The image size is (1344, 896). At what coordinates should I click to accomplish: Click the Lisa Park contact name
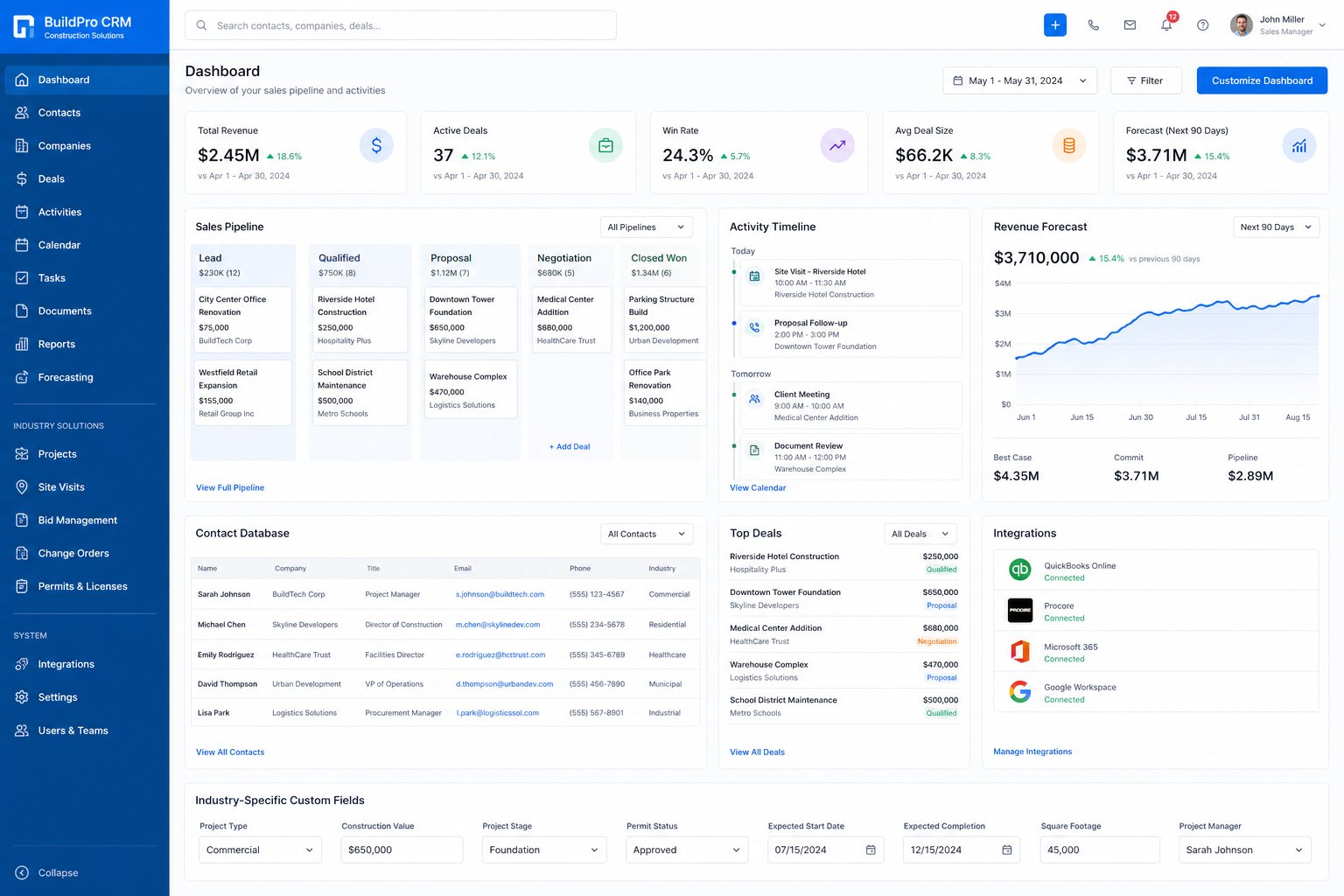click(213, 713)
